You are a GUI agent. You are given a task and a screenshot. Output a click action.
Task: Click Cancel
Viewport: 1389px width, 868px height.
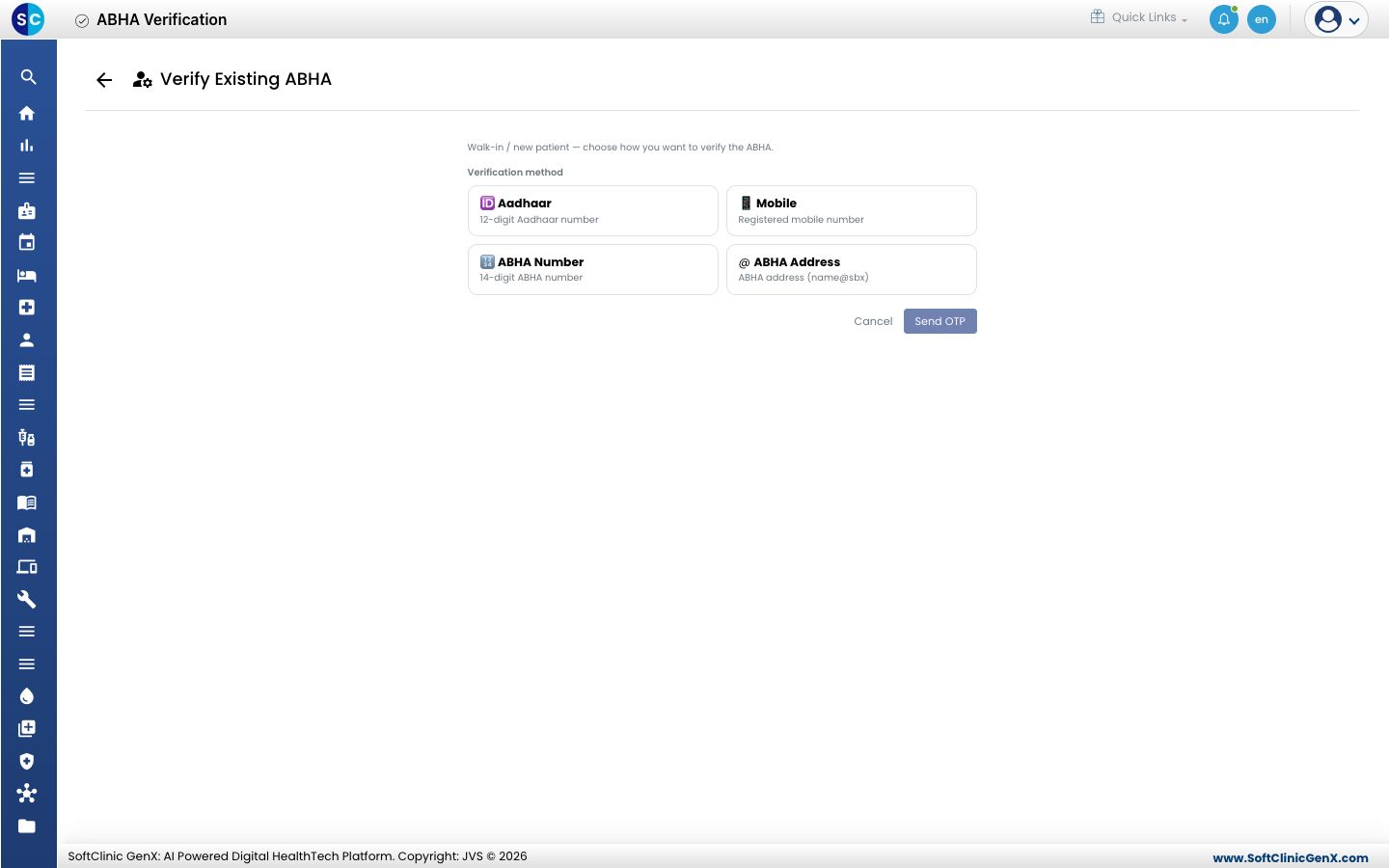[x=873, y=321]
